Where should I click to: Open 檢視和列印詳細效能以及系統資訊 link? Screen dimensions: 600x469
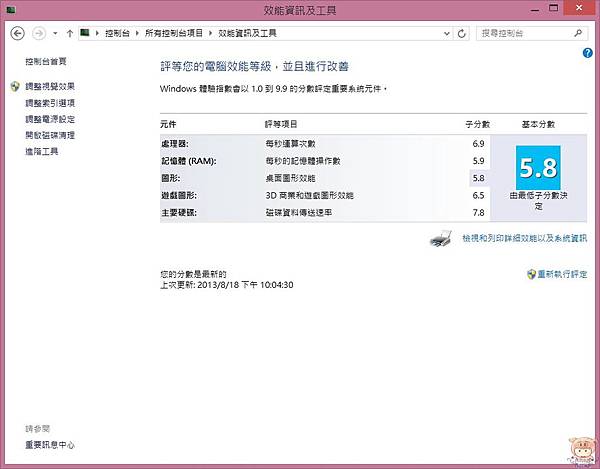[x=524, y=238]
